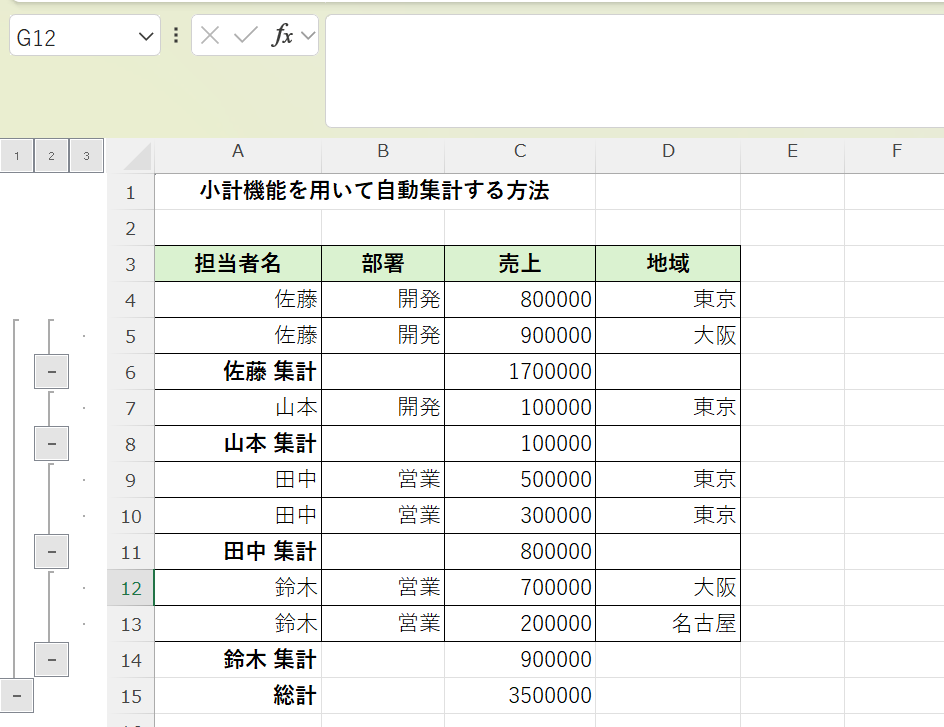Click the enter checkmark icon in formula bar
The height and width of the screenshot is (727, 944).
pyautogui.click(x=245, y=36)
